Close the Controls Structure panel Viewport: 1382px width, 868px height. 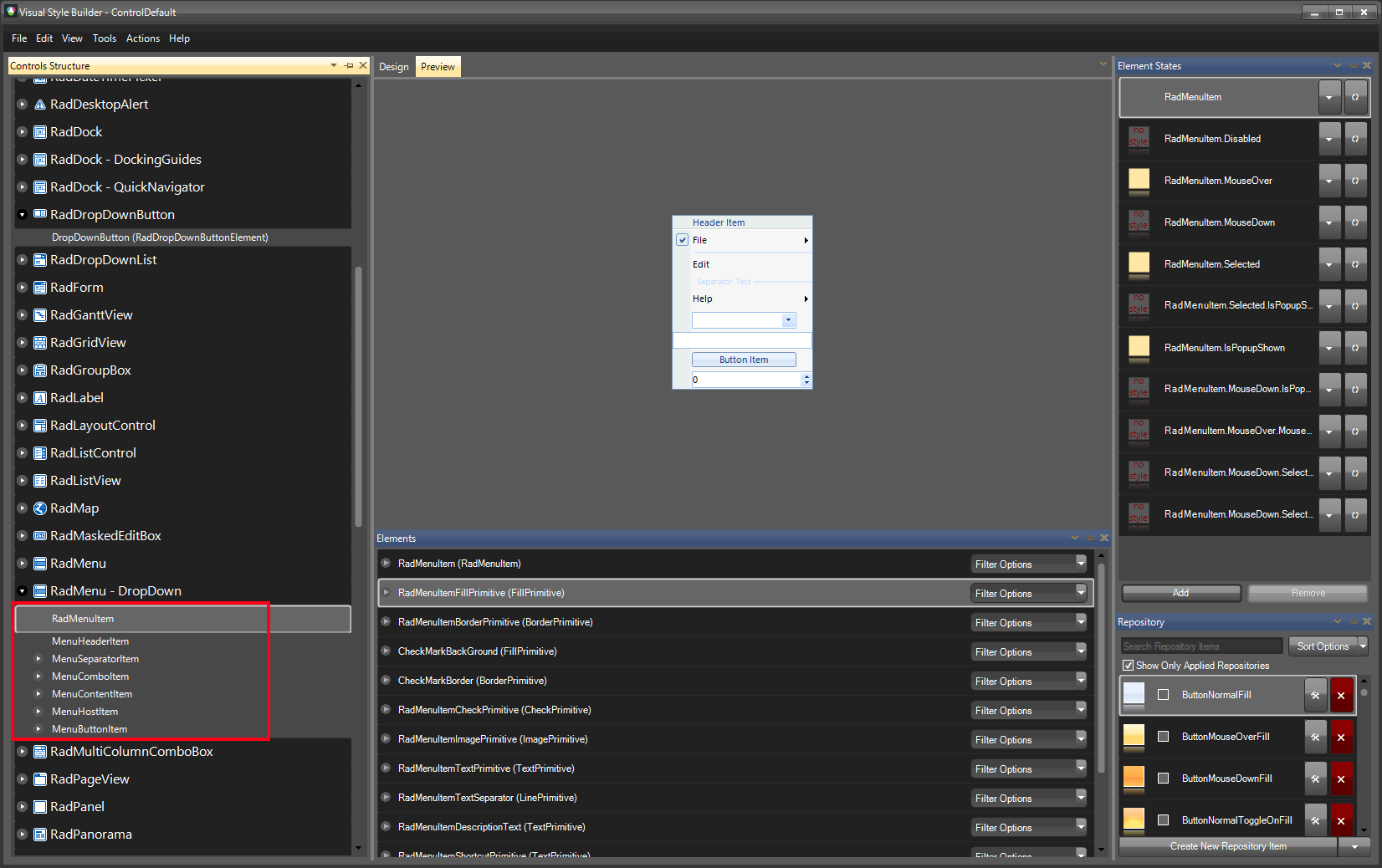pos(363,65)
